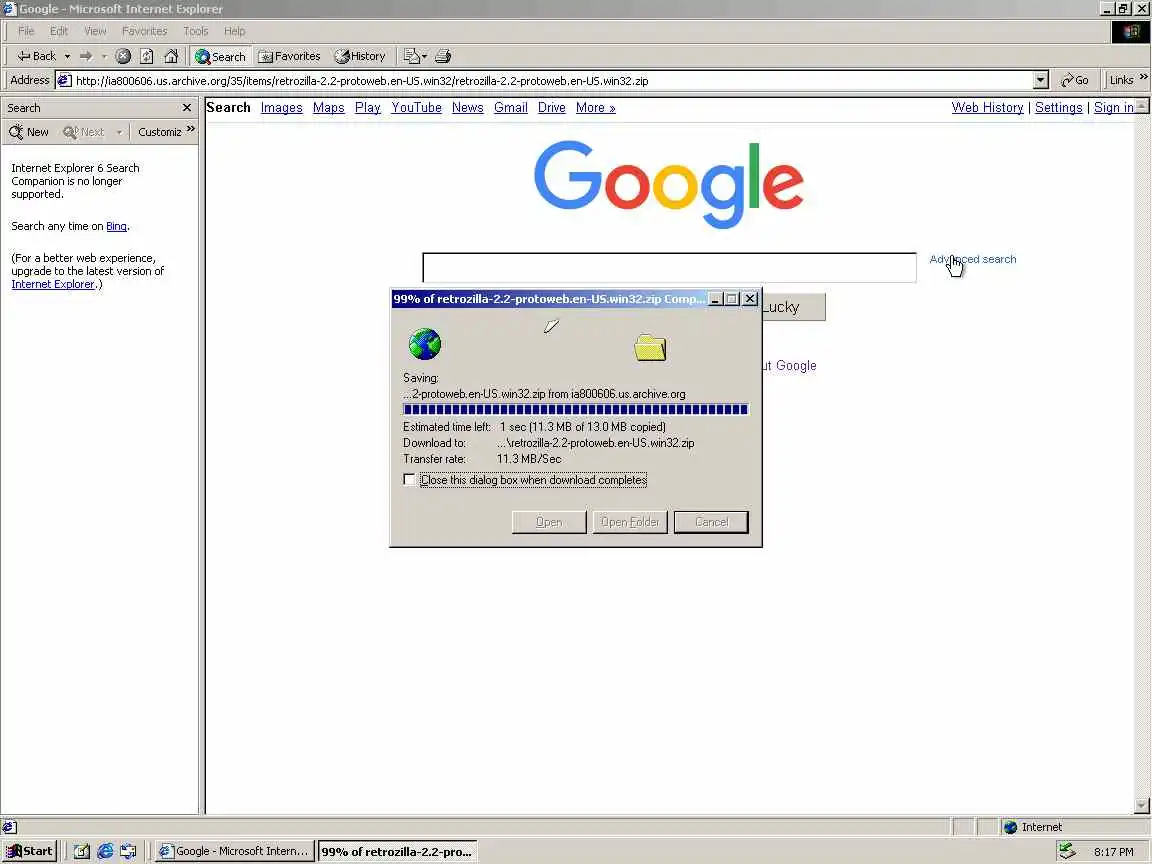Open the Web History link
Image resolution: width=1152 pixels, height=864 pixels.
coord(987,107)
